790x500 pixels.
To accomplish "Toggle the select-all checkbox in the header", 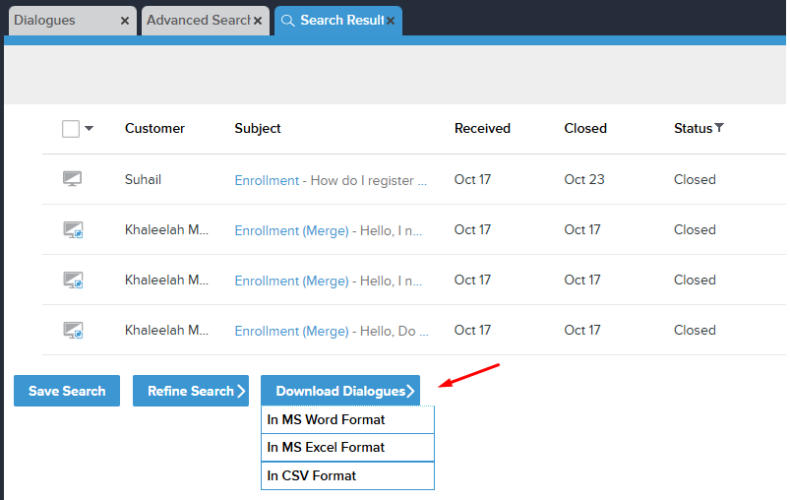I will [x=70, y=128].
